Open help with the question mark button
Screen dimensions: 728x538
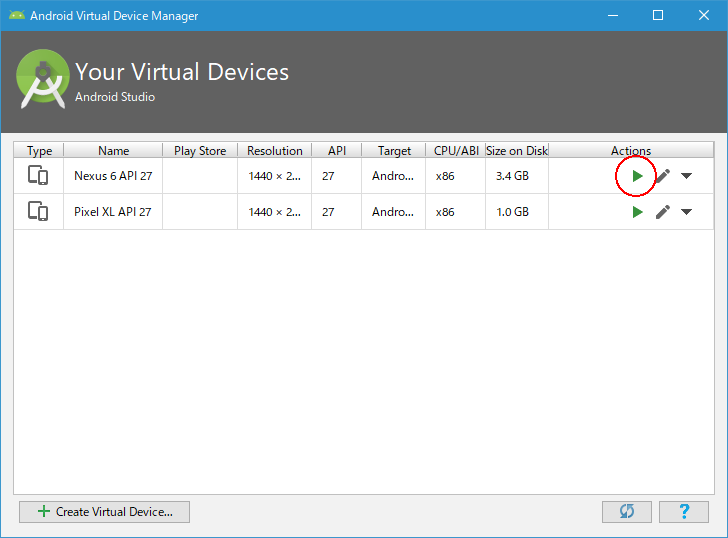click(x=684, y=512)
